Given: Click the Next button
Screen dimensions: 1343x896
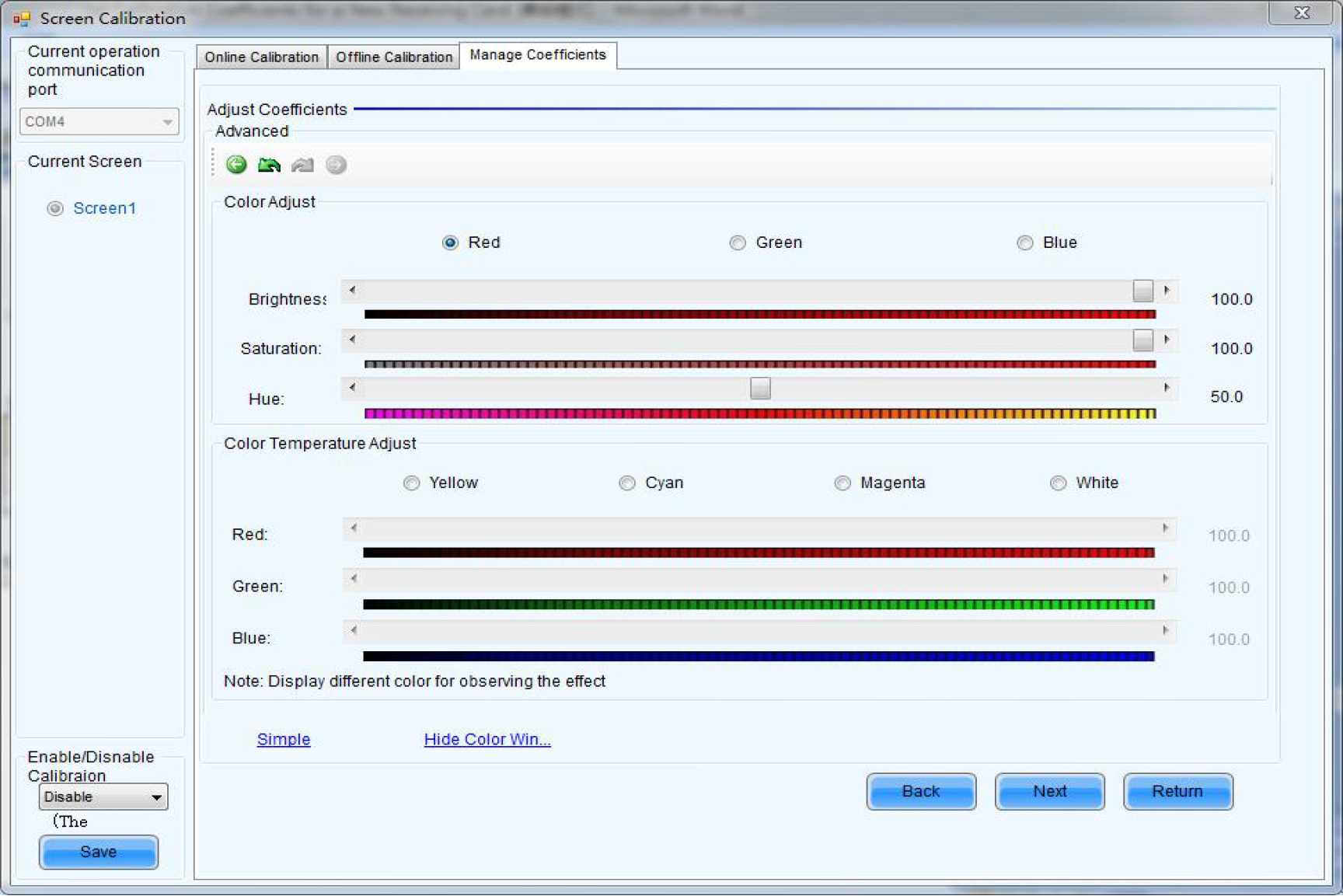Looking at the screenshot, I should point(1049,791).
